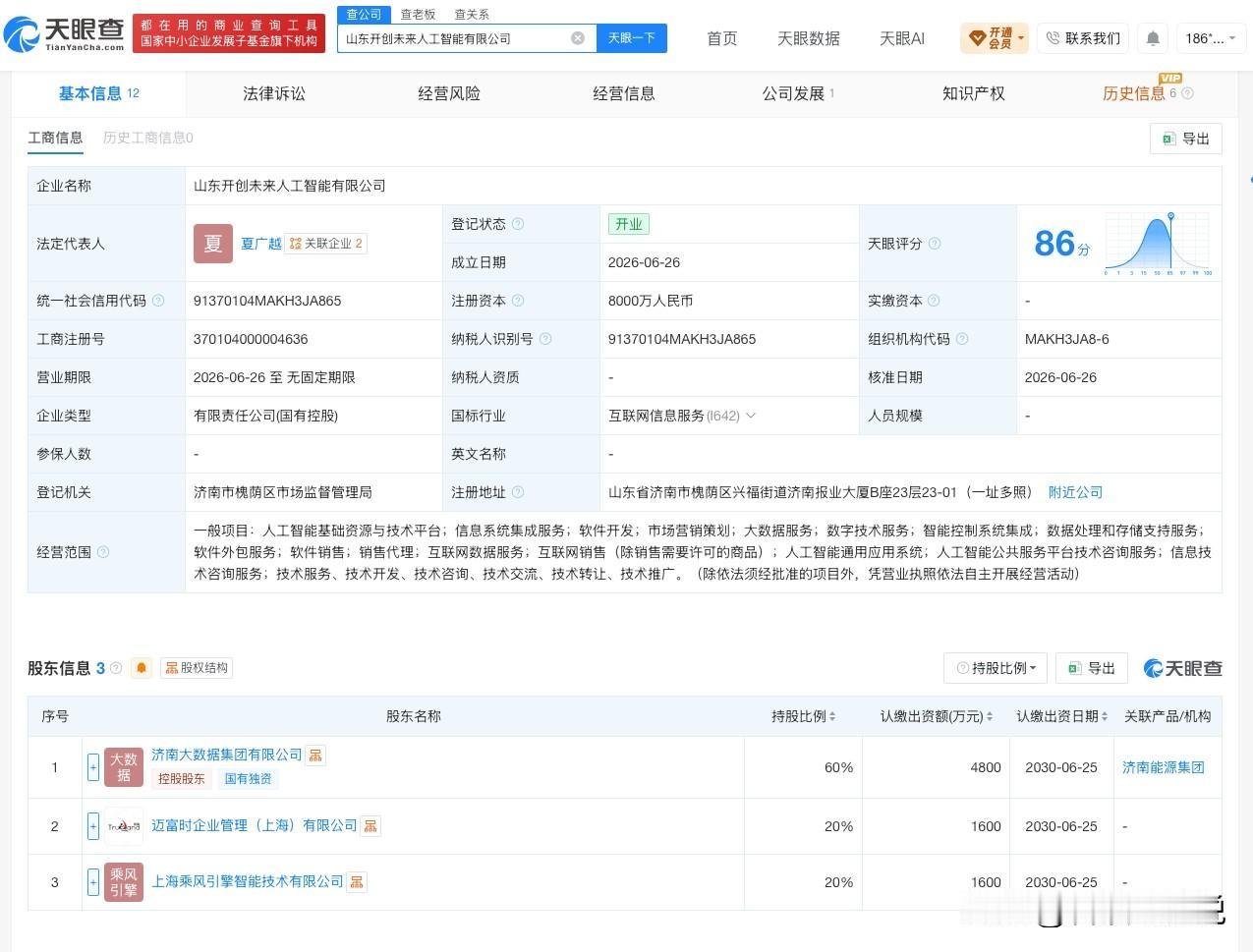The height and width of the screenshot is (952, 1253).
Task: Open the 附近公司 link
Action: pyautogui.click(x=1075, y=492)
